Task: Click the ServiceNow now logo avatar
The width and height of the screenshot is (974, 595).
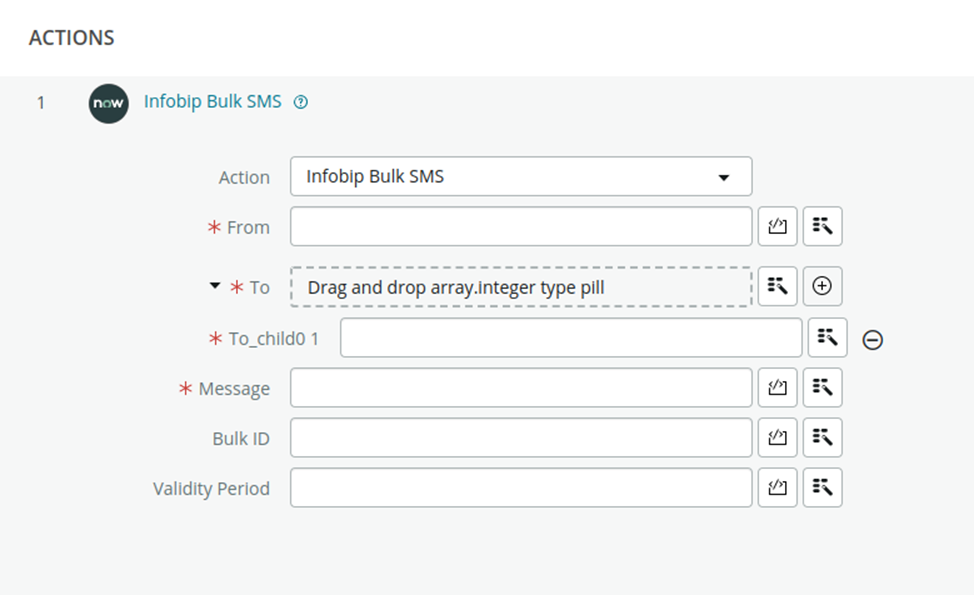Action: click(108, 102)
